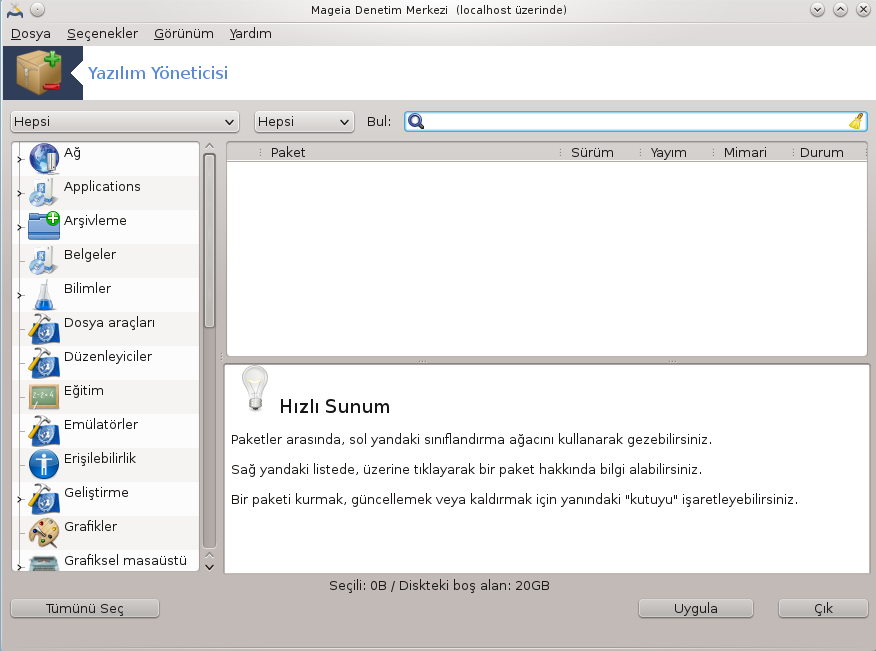Click the Grafiksel masaüstü typewriter icon

point(44,563)
